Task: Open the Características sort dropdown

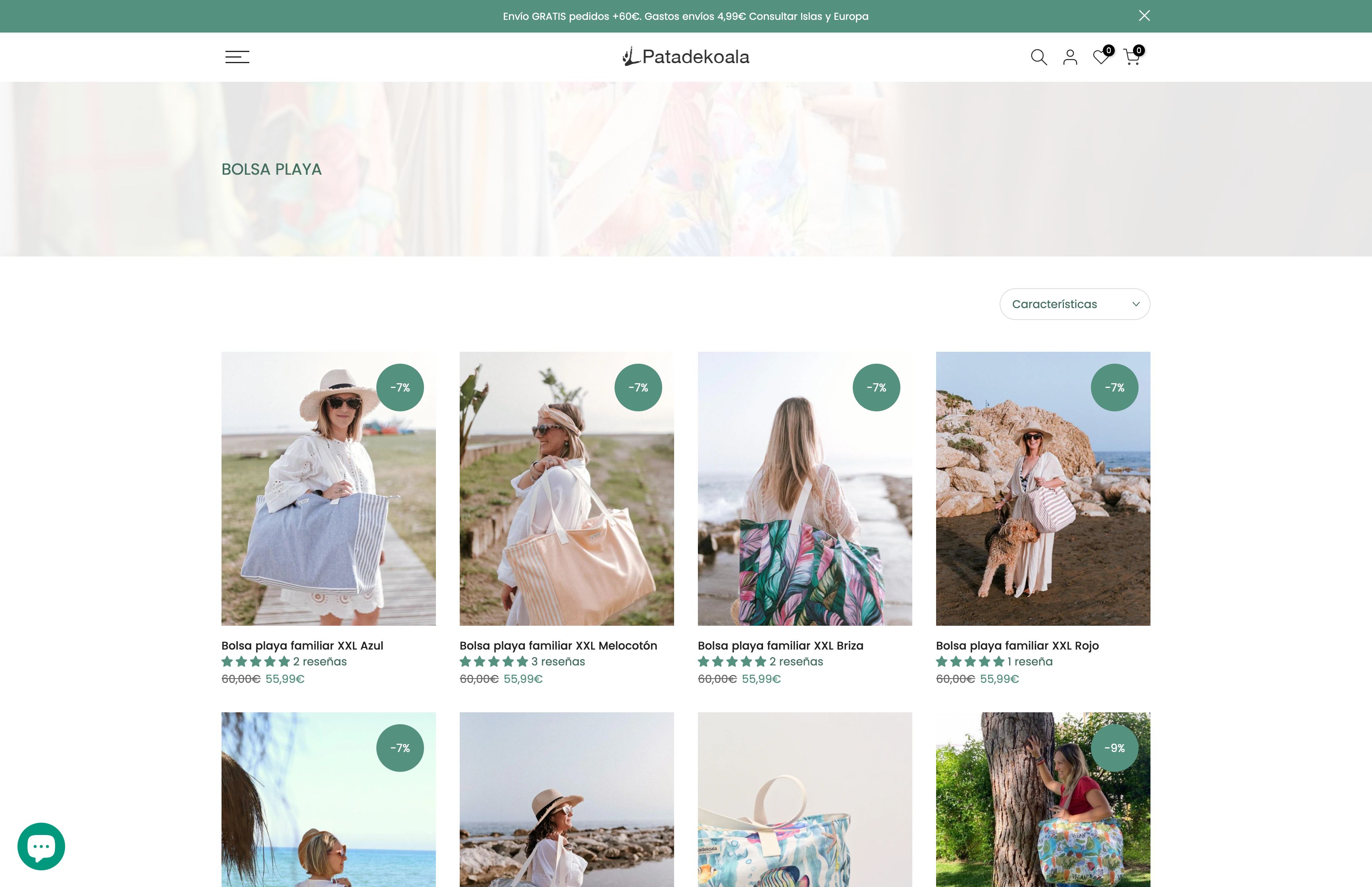Action: pos(1074,304)
